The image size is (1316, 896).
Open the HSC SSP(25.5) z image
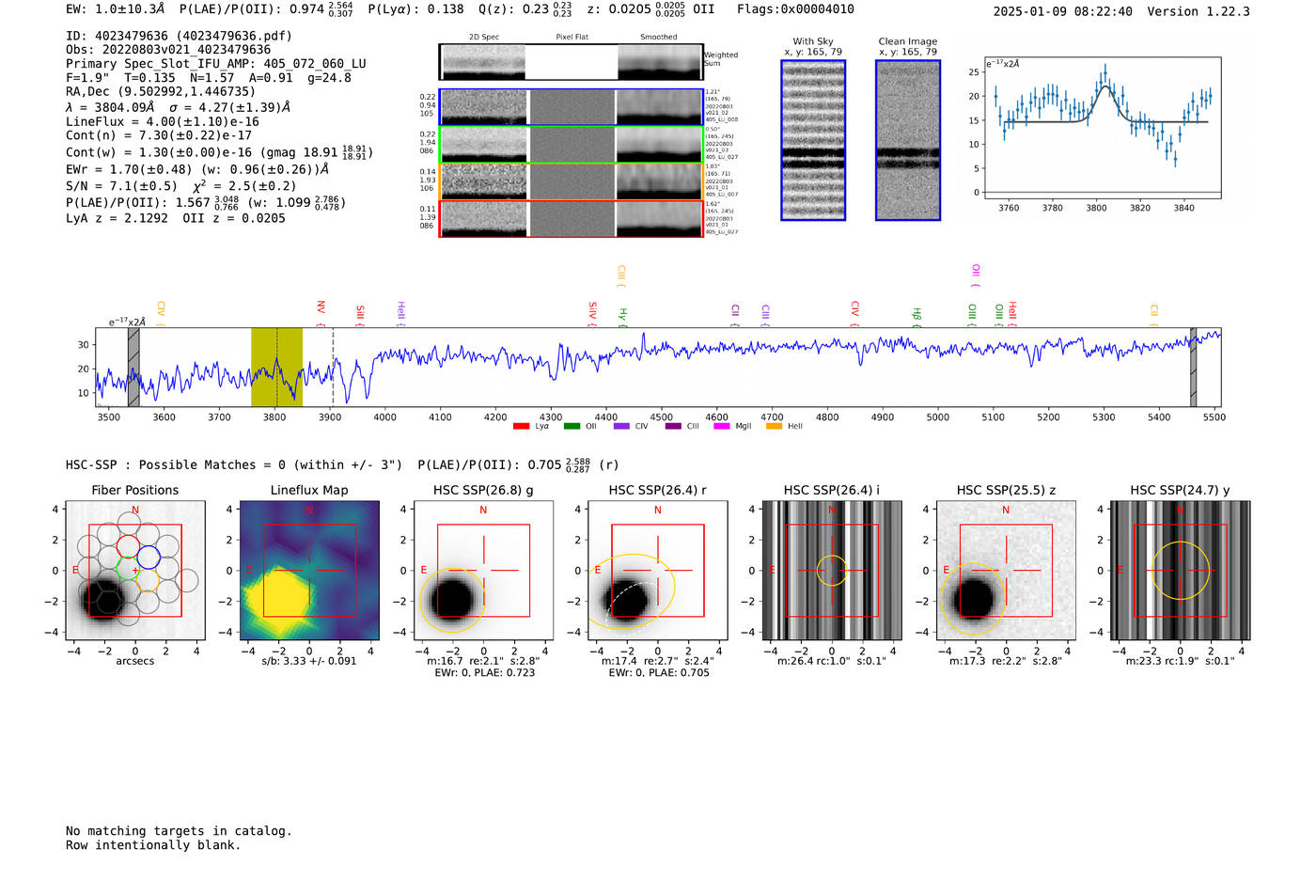tap(1006, 570)
